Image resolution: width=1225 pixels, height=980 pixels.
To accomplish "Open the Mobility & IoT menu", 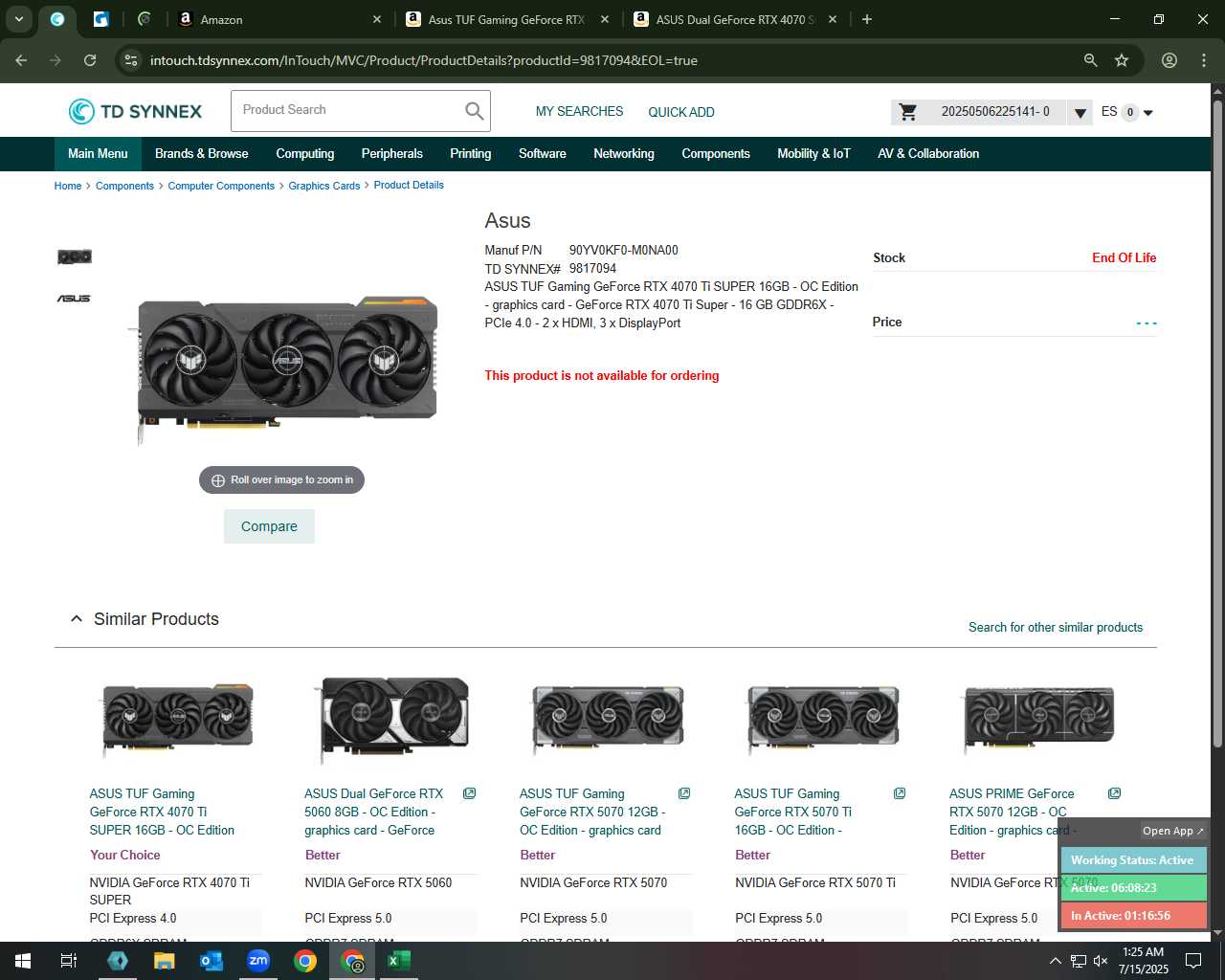I will pyautogui.click(x=813, y=153).
